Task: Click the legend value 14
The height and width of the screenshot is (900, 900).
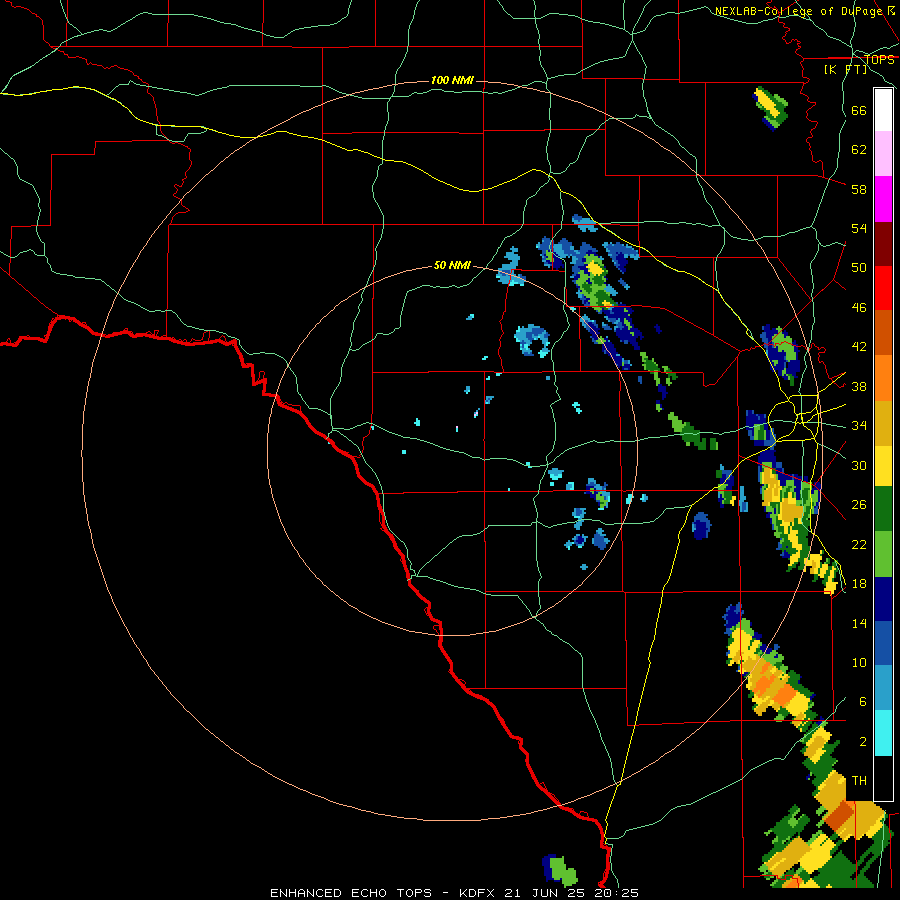Action: [x=859, y=624]
